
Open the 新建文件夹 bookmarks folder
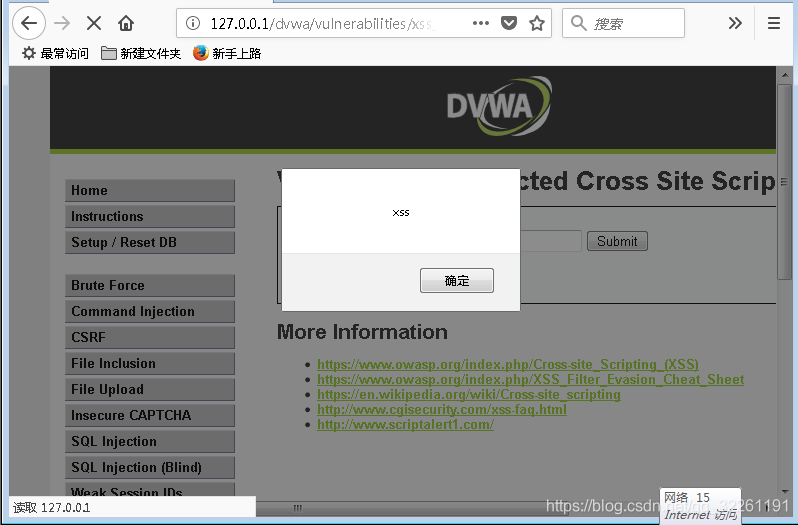coord(140,53)
